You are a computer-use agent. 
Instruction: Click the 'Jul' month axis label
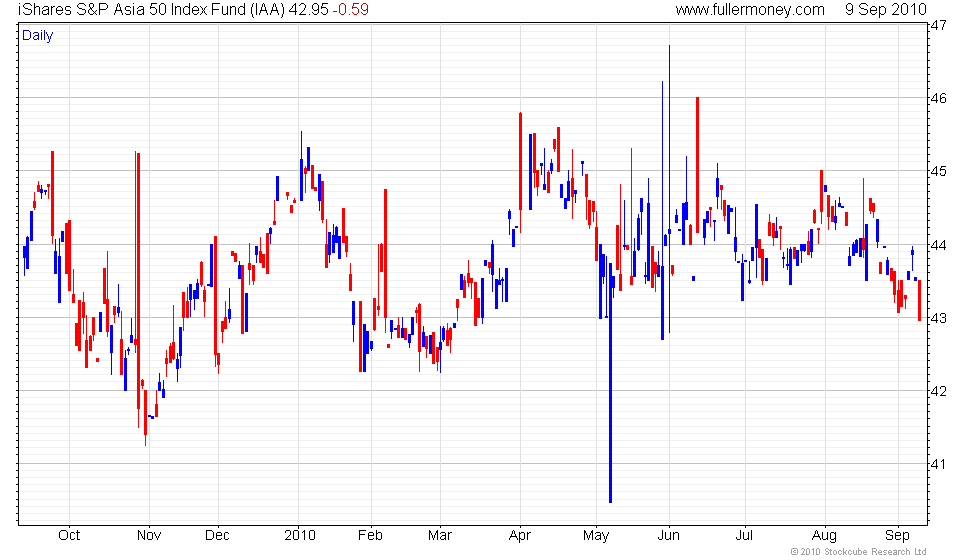[744, 536]
